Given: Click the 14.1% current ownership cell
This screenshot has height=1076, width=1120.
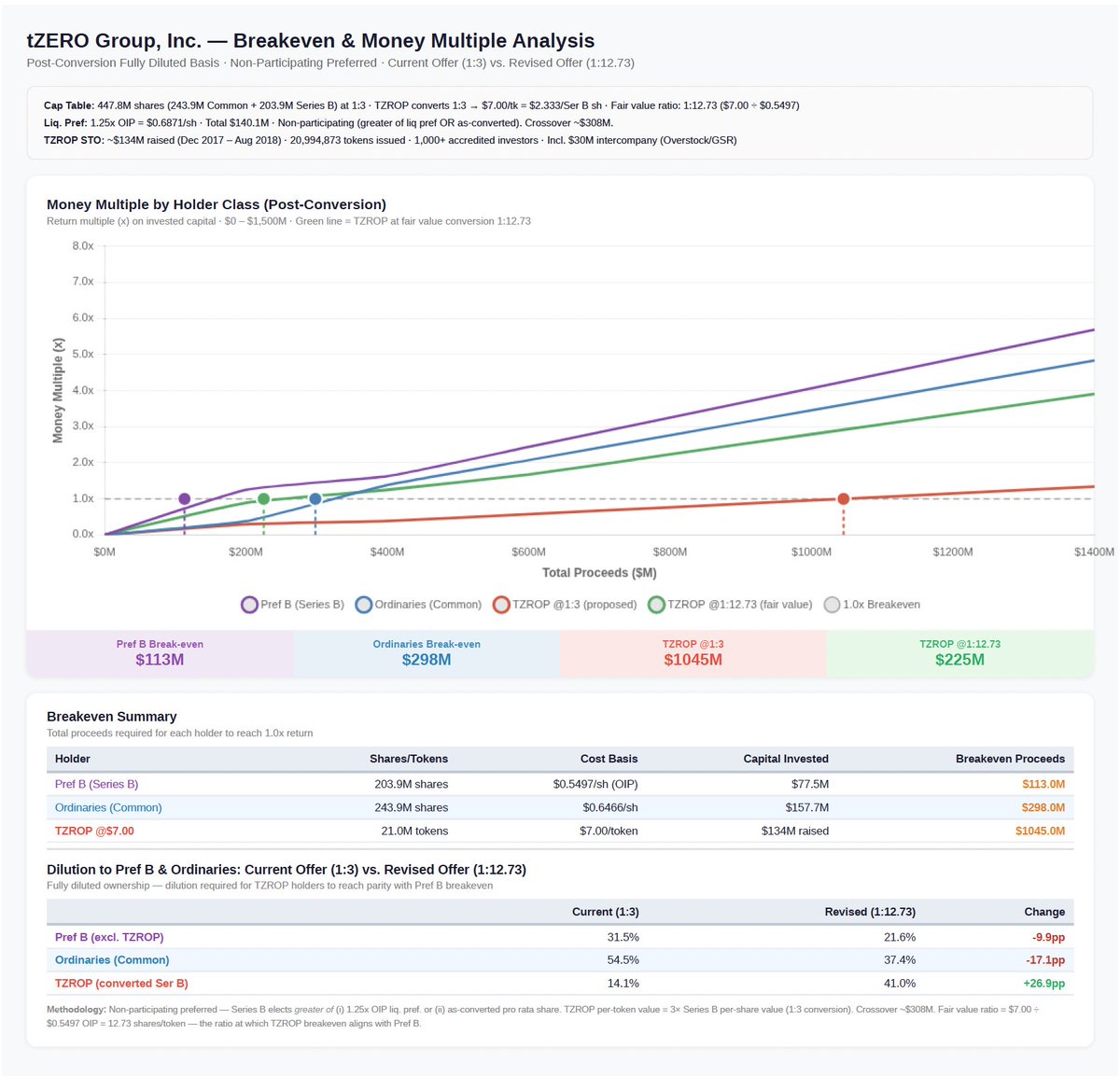Looking at the screenshot, I should click(x=623, y=983).
